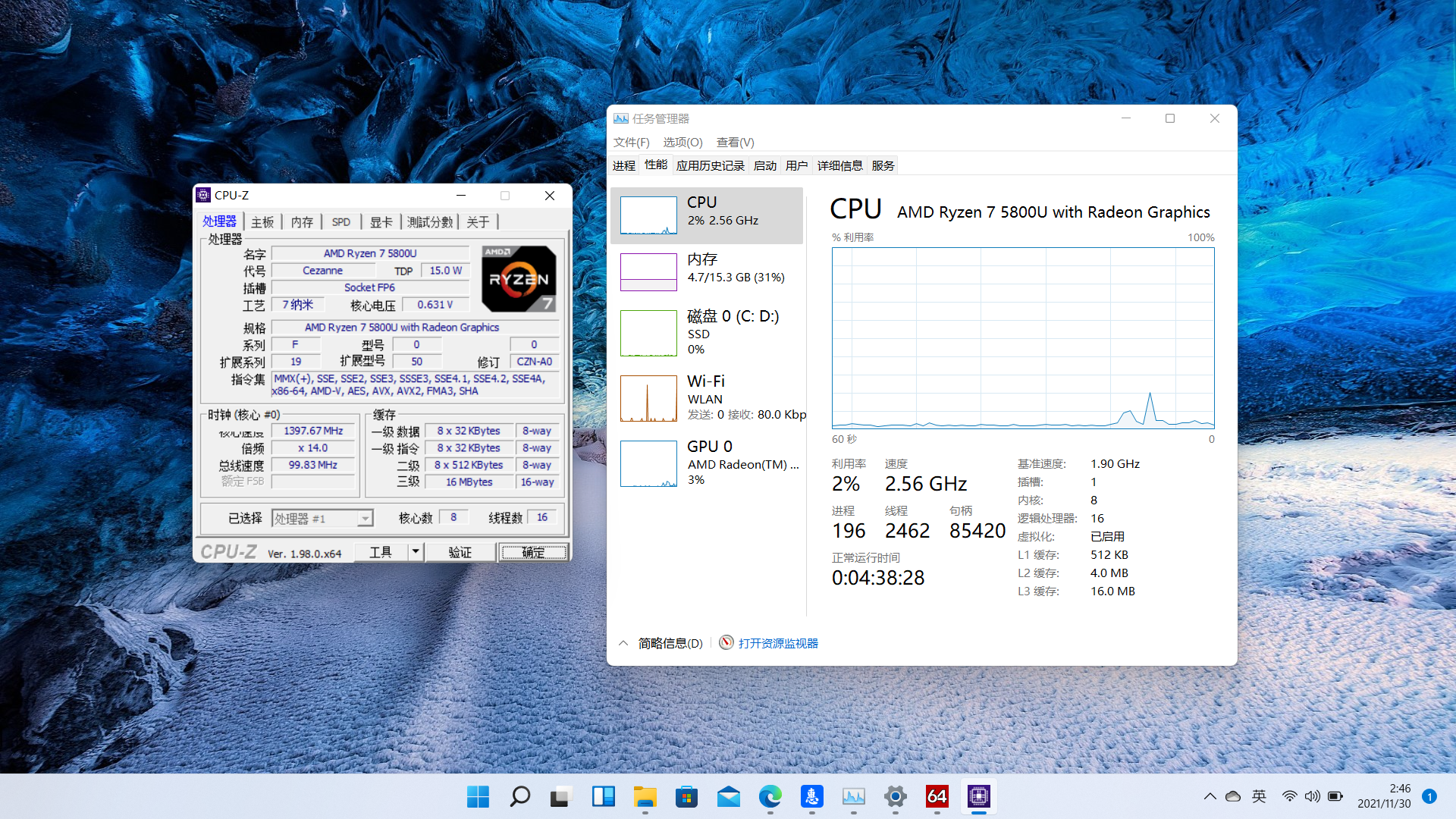Switch to the Users tab
Screen dimensions: 1456x819
pyautogui.click(x=797, y=166)
